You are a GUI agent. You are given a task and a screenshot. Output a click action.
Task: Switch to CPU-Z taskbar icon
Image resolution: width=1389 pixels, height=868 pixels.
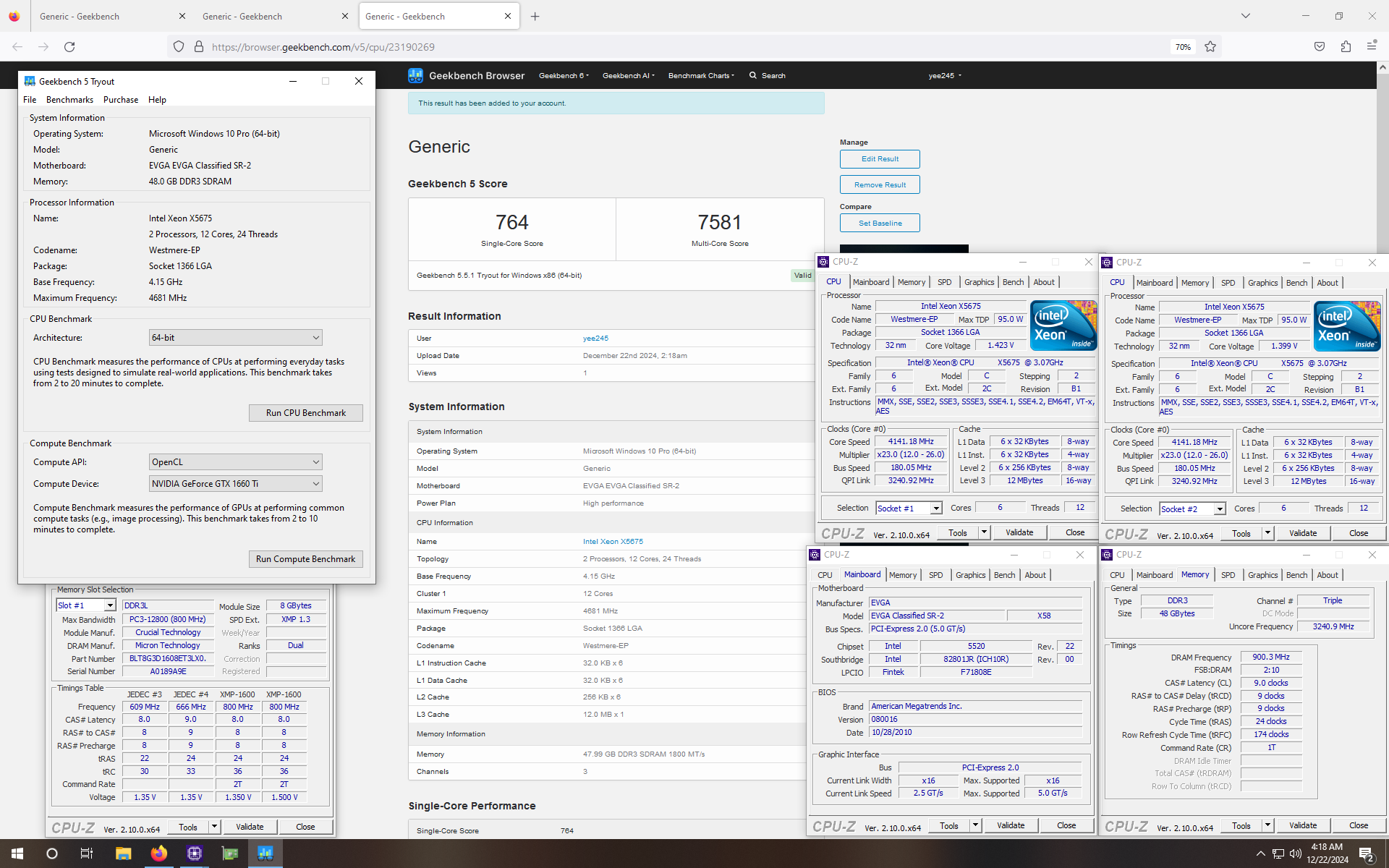click(x=194, y=854)
